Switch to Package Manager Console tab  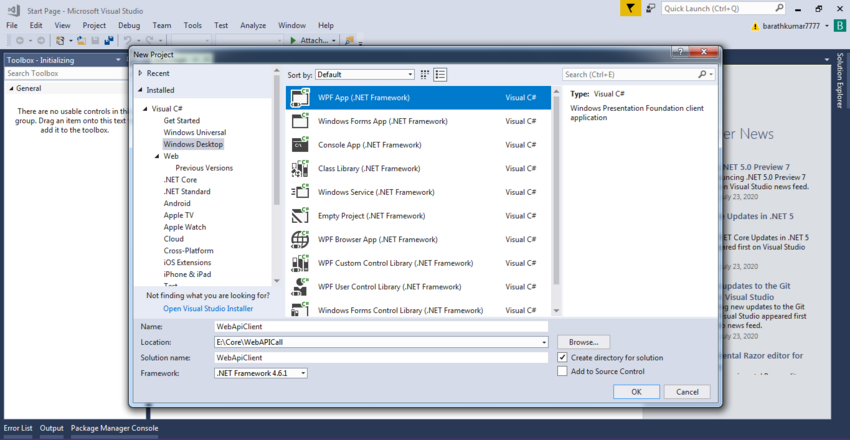point(114,428)
